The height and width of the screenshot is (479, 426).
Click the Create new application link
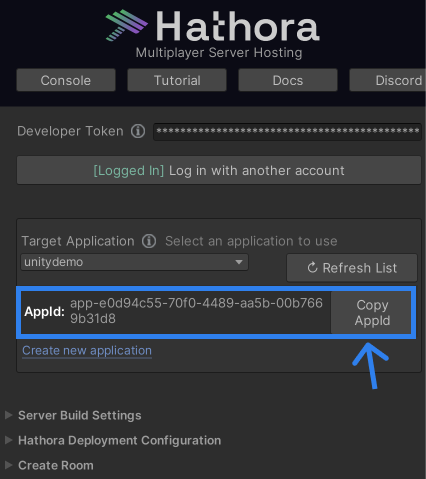click(87, 351)
